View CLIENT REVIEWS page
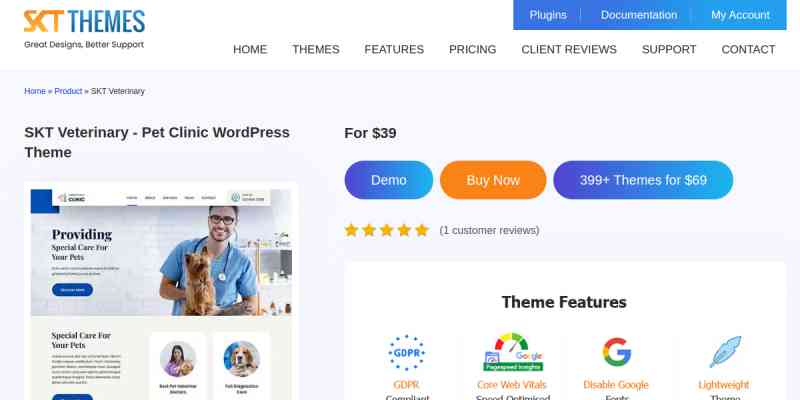This screenshot has height=400, width=800. [x=569, y=49]
